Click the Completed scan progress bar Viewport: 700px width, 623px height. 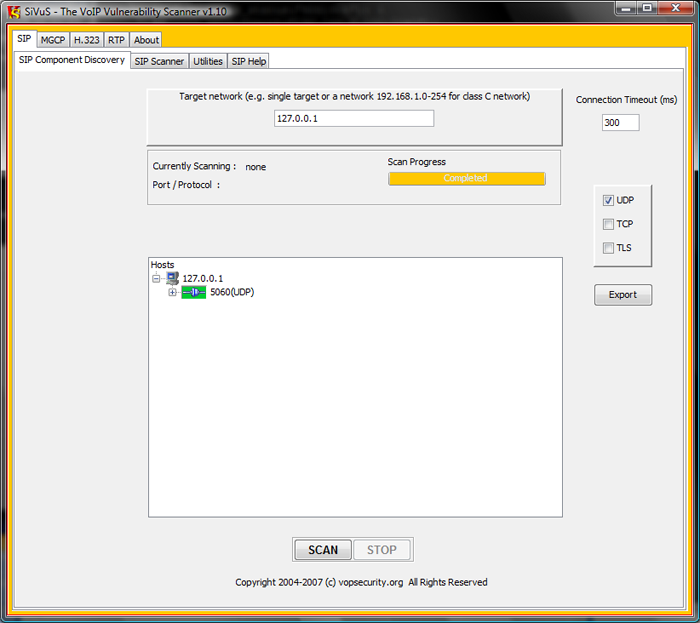[467, 179]
